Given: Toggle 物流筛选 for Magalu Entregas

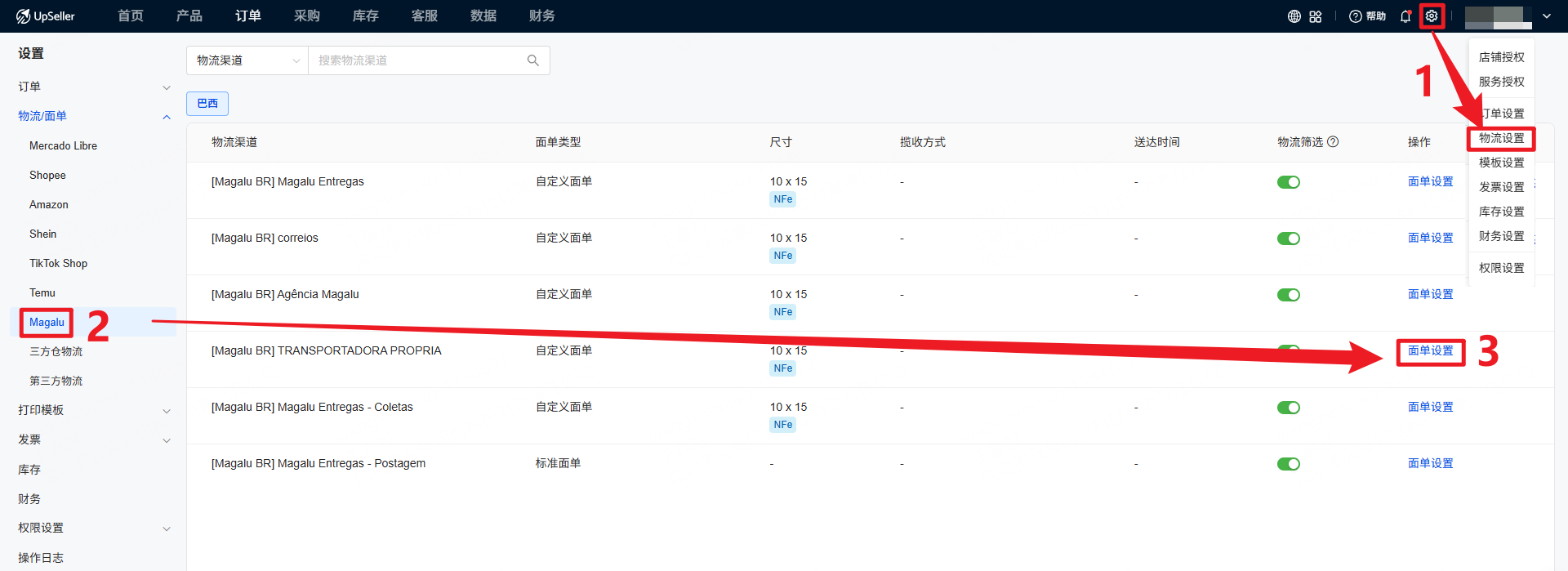Looking at the screenshot, I should coord(1289,182).
